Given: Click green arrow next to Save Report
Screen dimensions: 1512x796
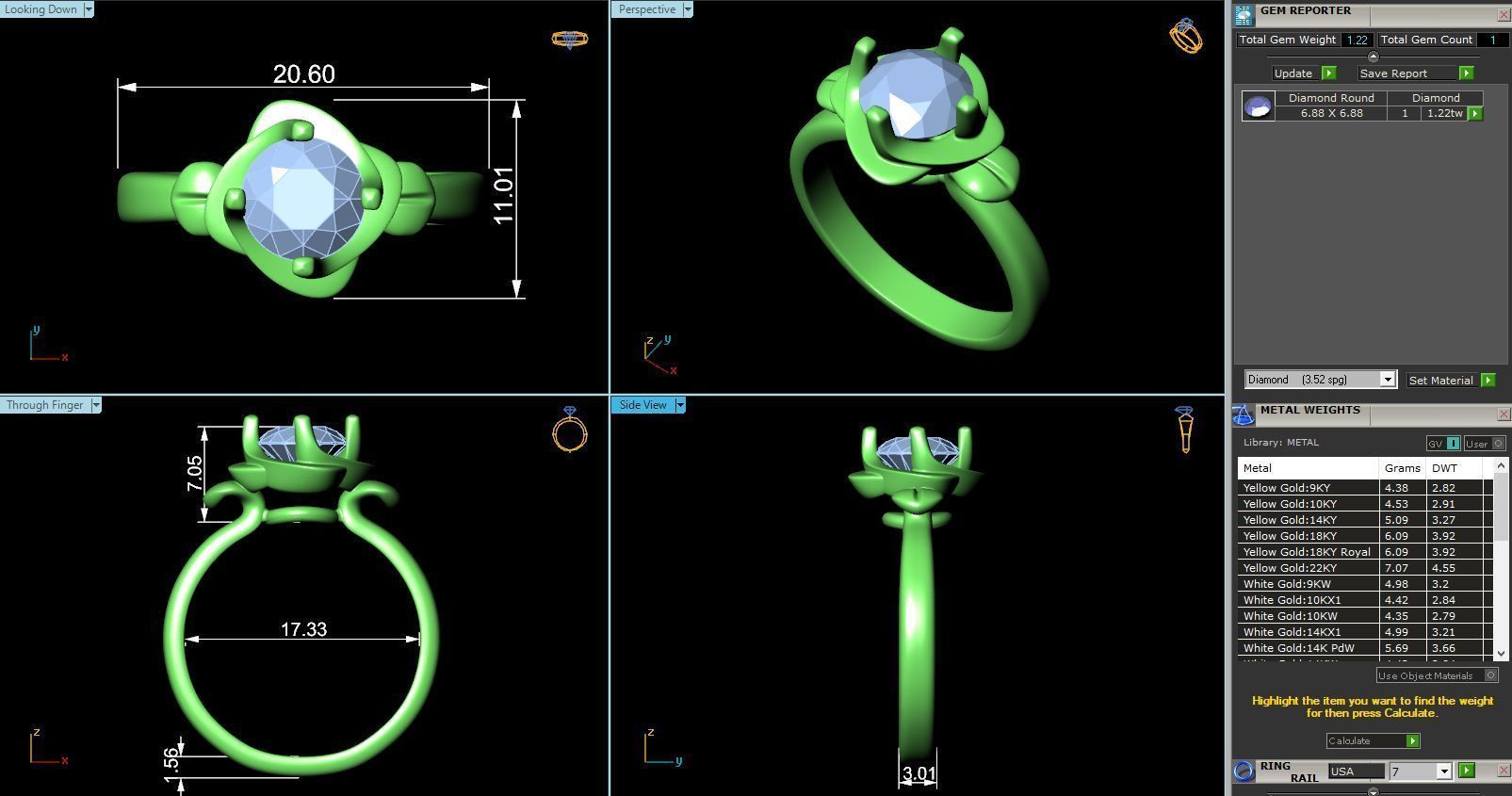Looking at the screenshot, I should click(1466, 73).
